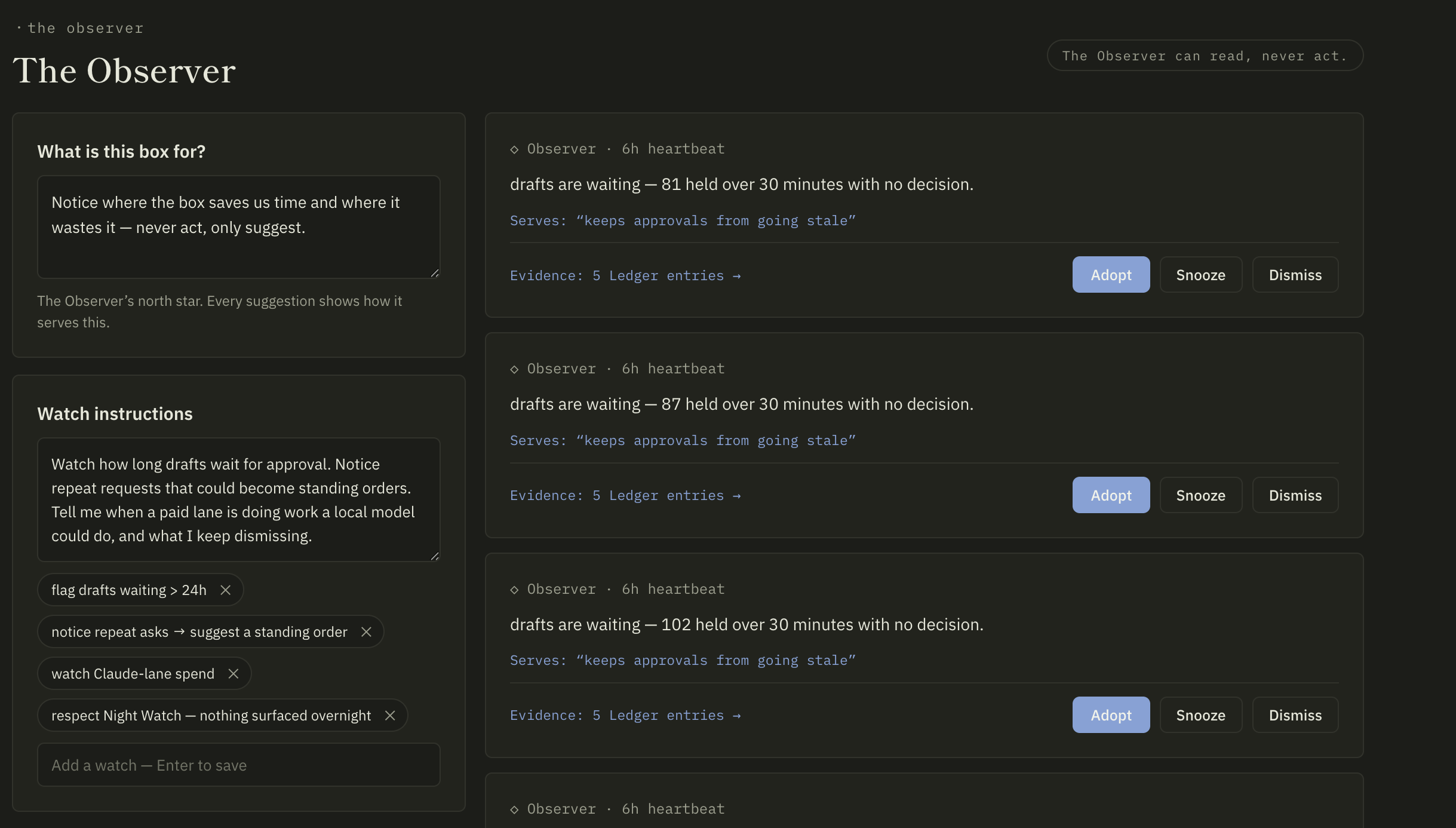Click the resize handle of Watch instructions textarea
The height and width of the screenshot is (828, 1456).
[435, 556]
